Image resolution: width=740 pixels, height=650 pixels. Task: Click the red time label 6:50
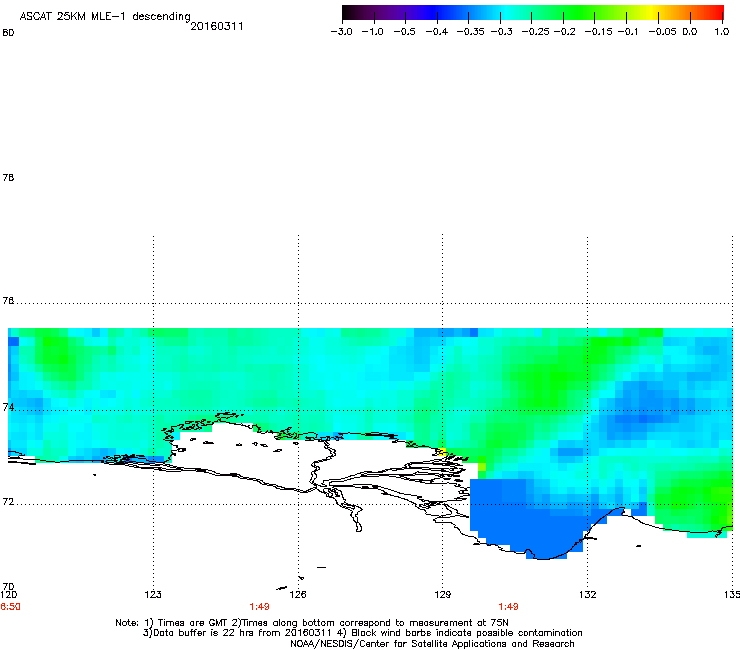click(10, 607)
